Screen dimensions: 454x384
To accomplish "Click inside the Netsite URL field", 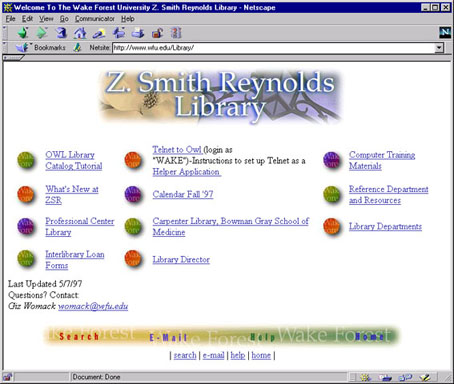I will 273,48.
